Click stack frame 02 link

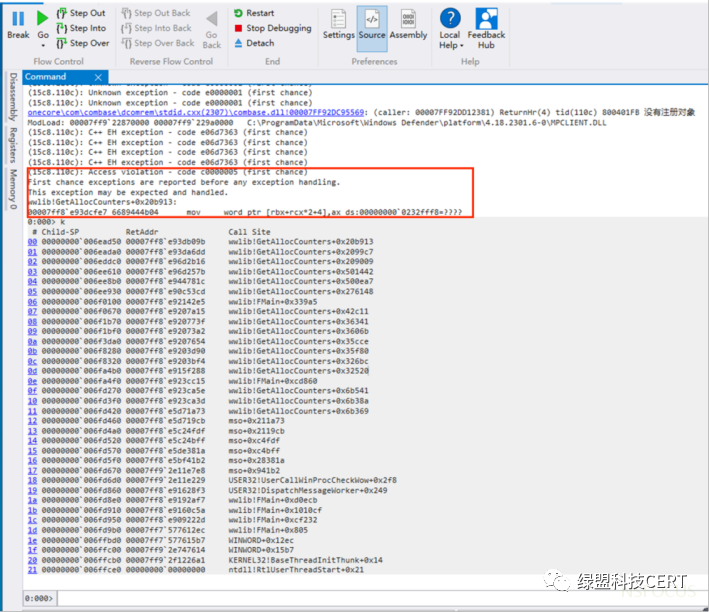pos(32,261)
